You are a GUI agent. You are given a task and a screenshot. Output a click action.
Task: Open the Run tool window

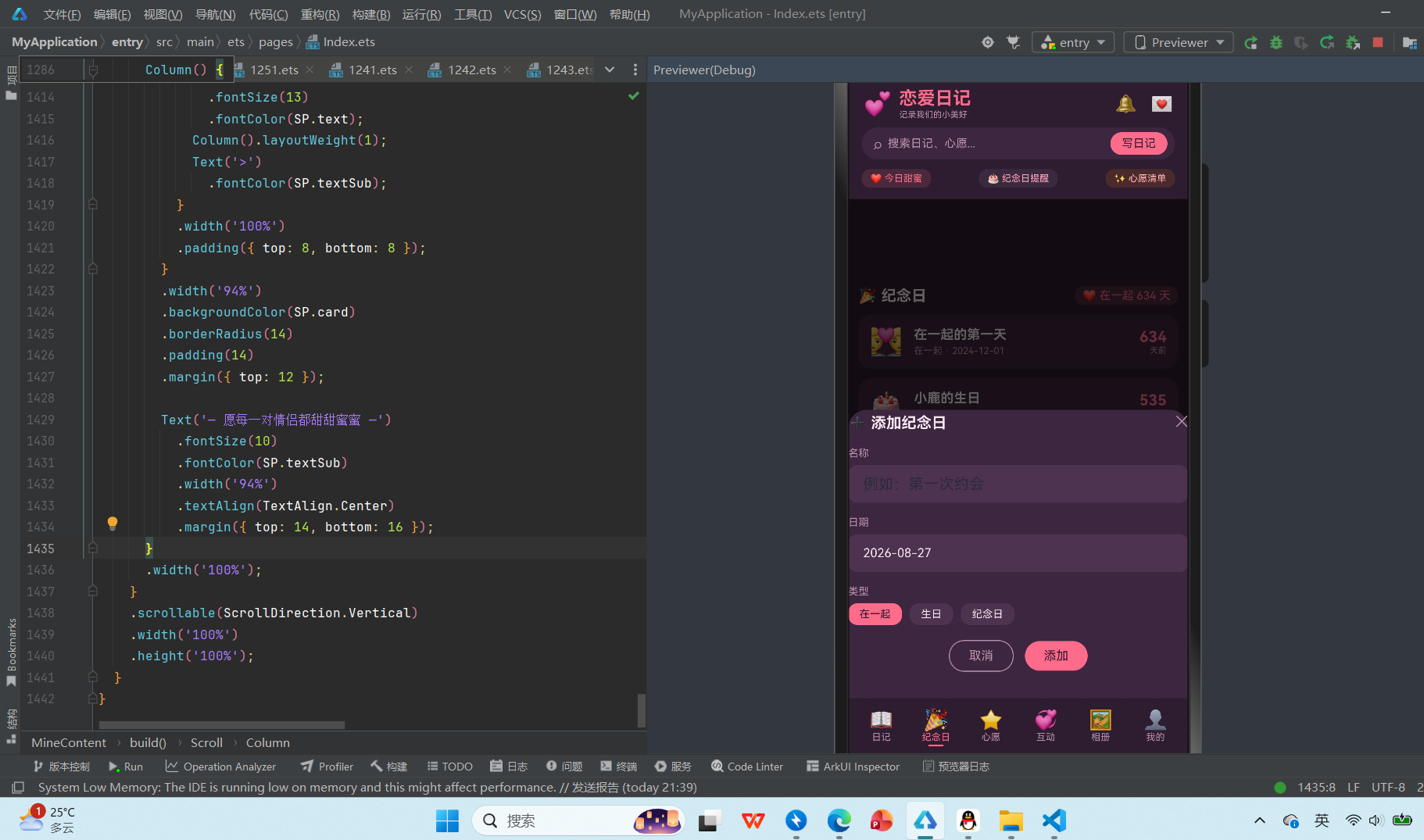pyautogui.click(x=126, y=767)
